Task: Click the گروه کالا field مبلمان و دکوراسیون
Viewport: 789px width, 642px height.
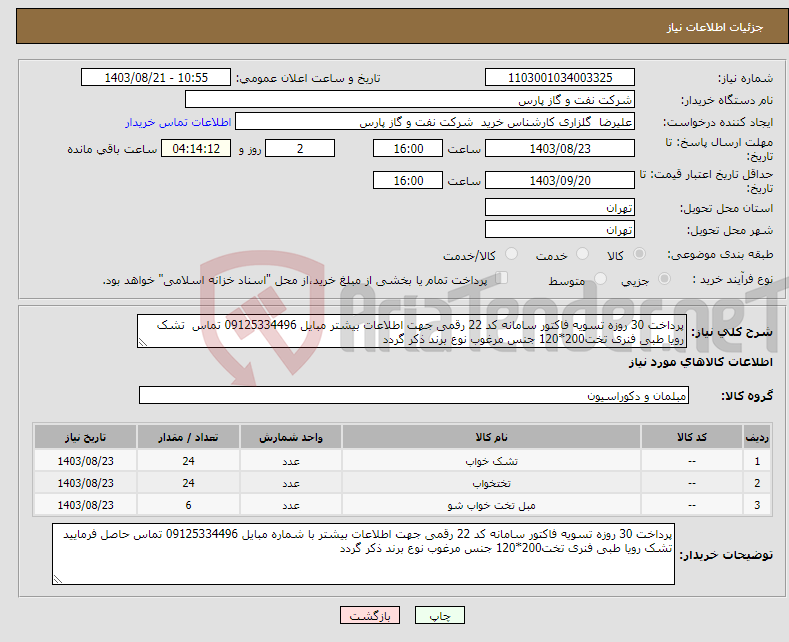Action: pyautogui.click(x=414, y=395)
